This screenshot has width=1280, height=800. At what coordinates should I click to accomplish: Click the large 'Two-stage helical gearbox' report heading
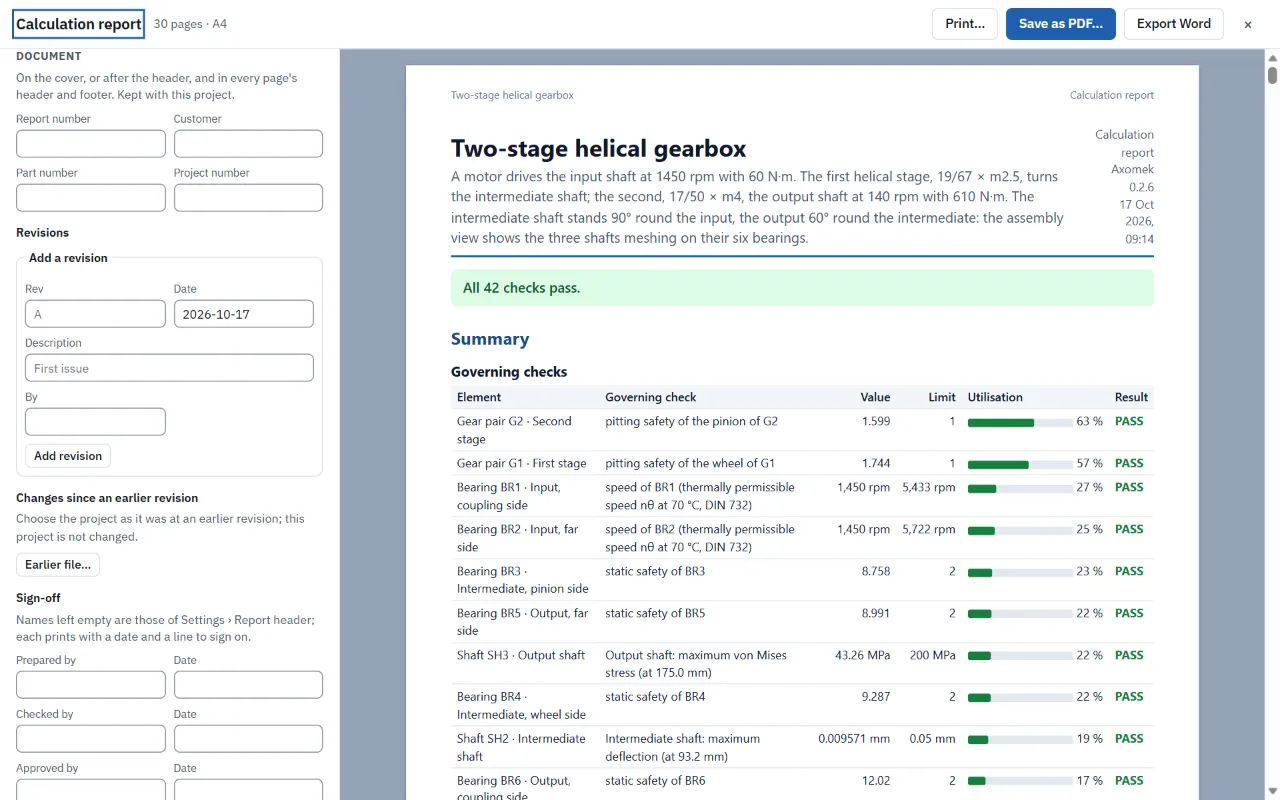(599, 149)
